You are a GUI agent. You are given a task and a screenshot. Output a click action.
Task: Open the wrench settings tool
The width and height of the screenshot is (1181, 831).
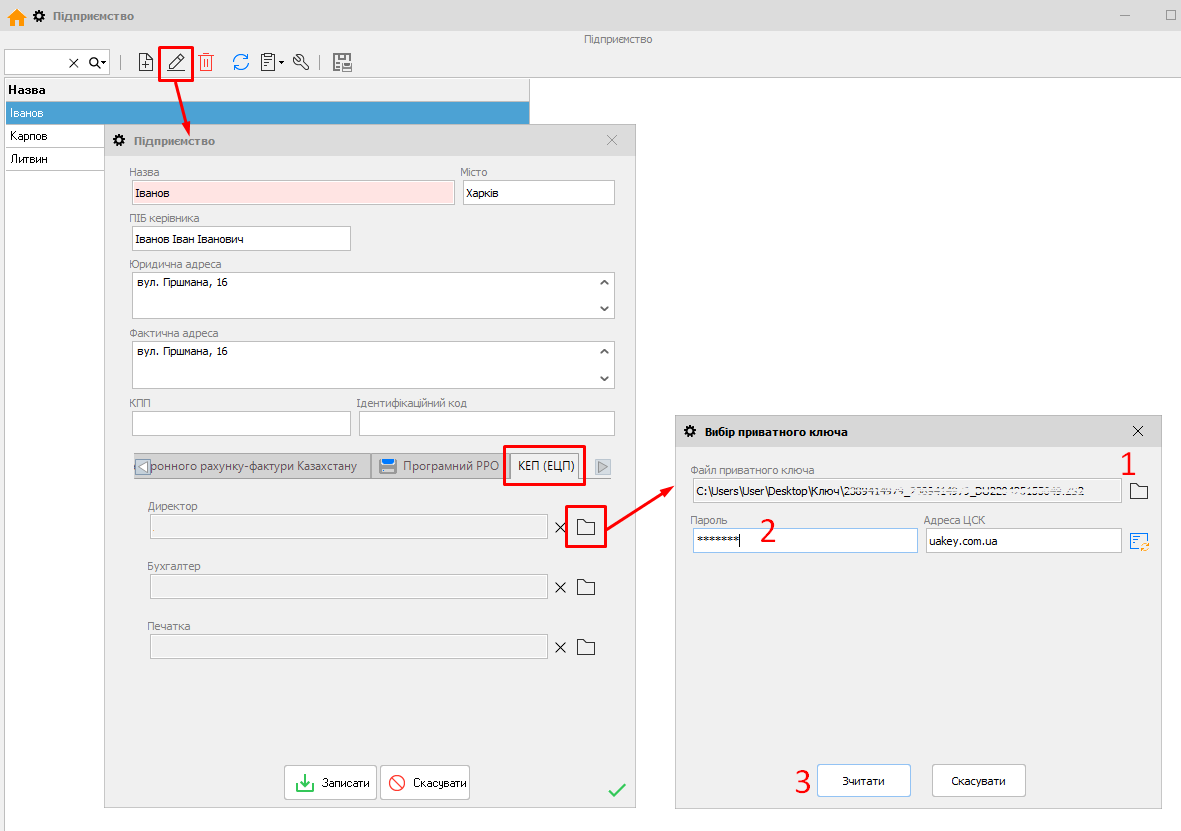301,62
